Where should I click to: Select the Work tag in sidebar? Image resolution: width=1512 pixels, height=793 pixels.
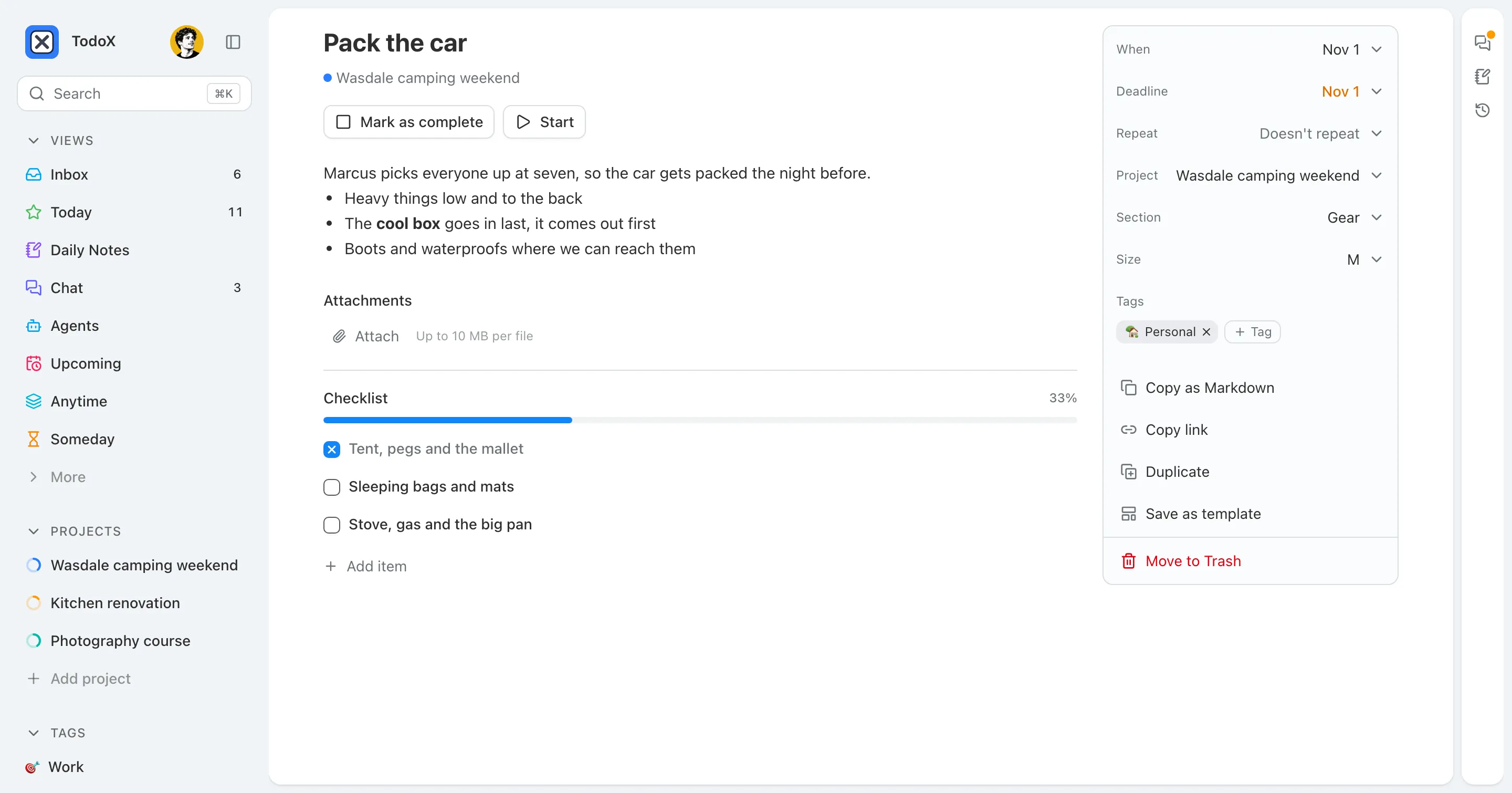click(134, 767)
